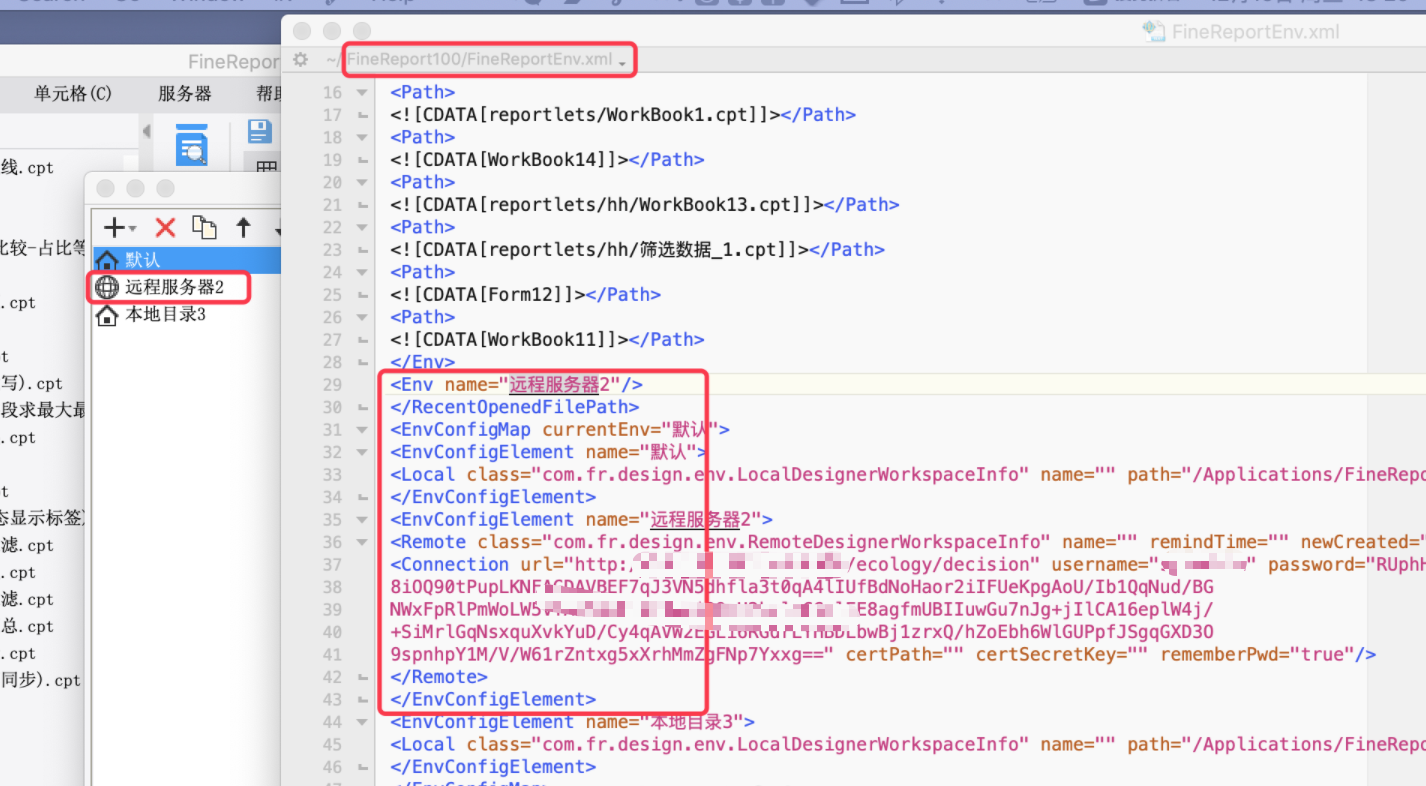Fold the EnvConfigMap block at line 31
1426x786 pixels.
pyautogui.click(x=361, y=430)
